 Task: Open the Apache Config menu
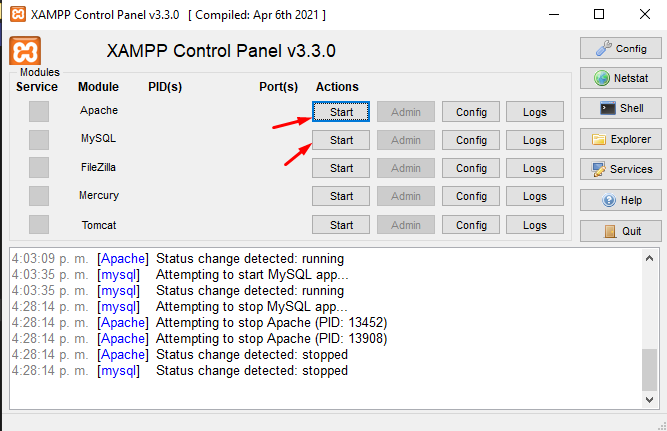coord(471,111)
